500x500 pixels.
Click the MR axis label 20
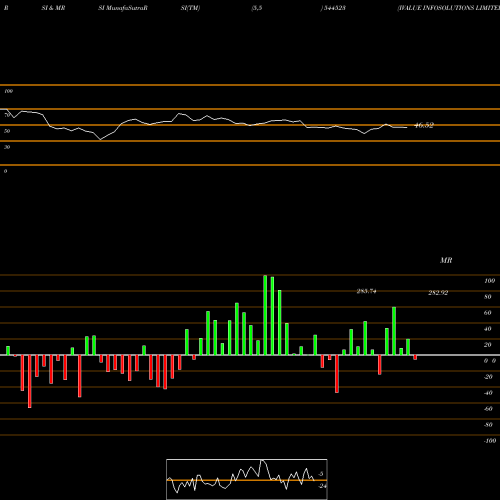[488, 345]
